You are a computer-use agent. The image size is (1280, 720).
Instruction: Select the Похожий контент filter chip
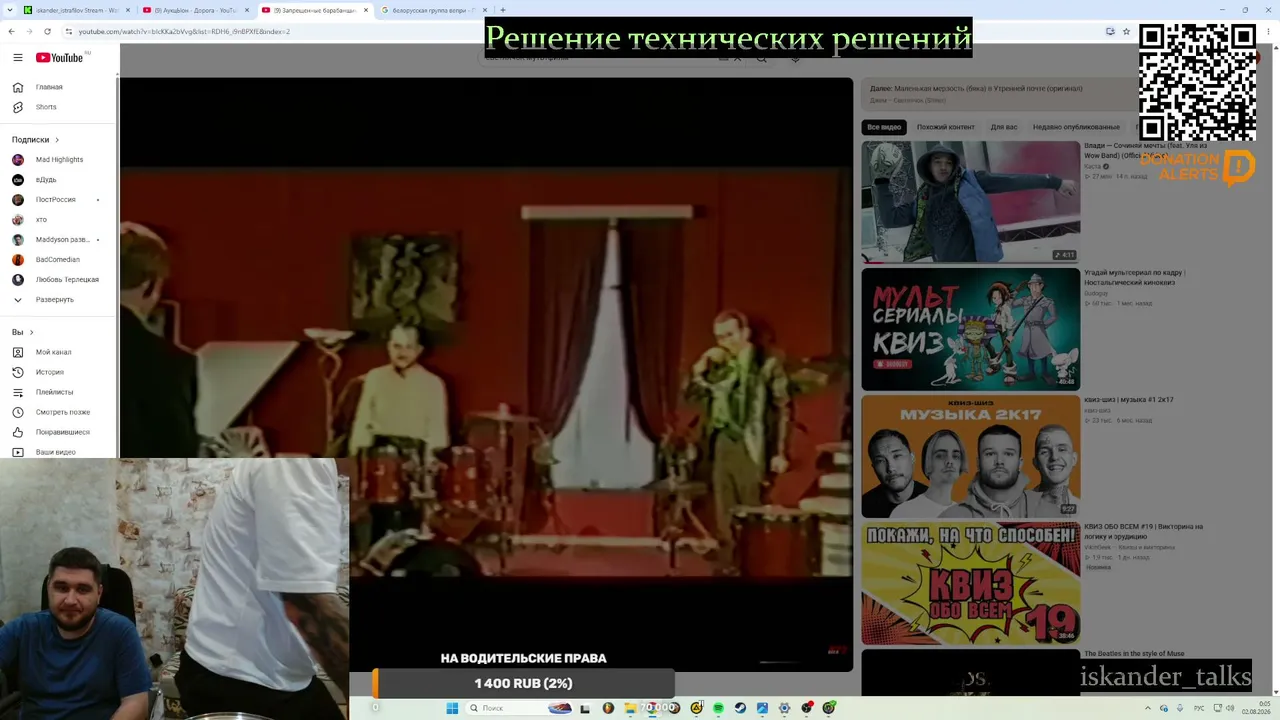(945, 127)
